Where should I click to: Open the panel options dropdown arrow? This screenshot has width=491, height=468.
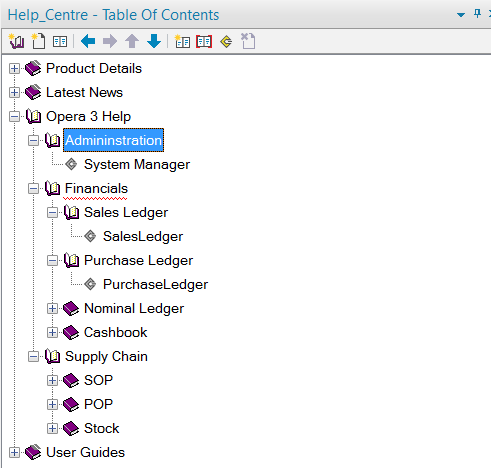[461, 15]
